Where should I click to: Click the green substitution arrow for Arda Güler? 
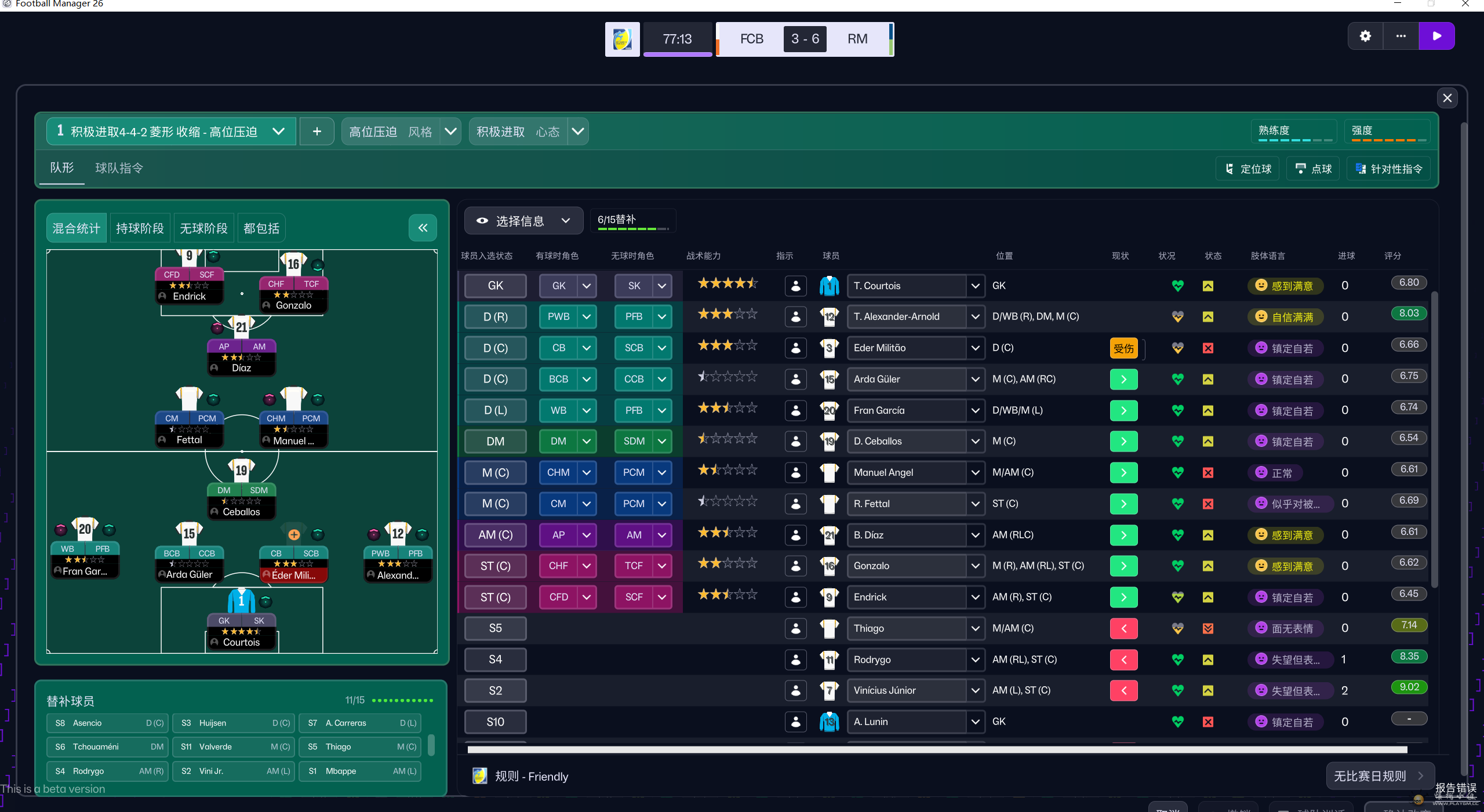(x=1123, y=379)
